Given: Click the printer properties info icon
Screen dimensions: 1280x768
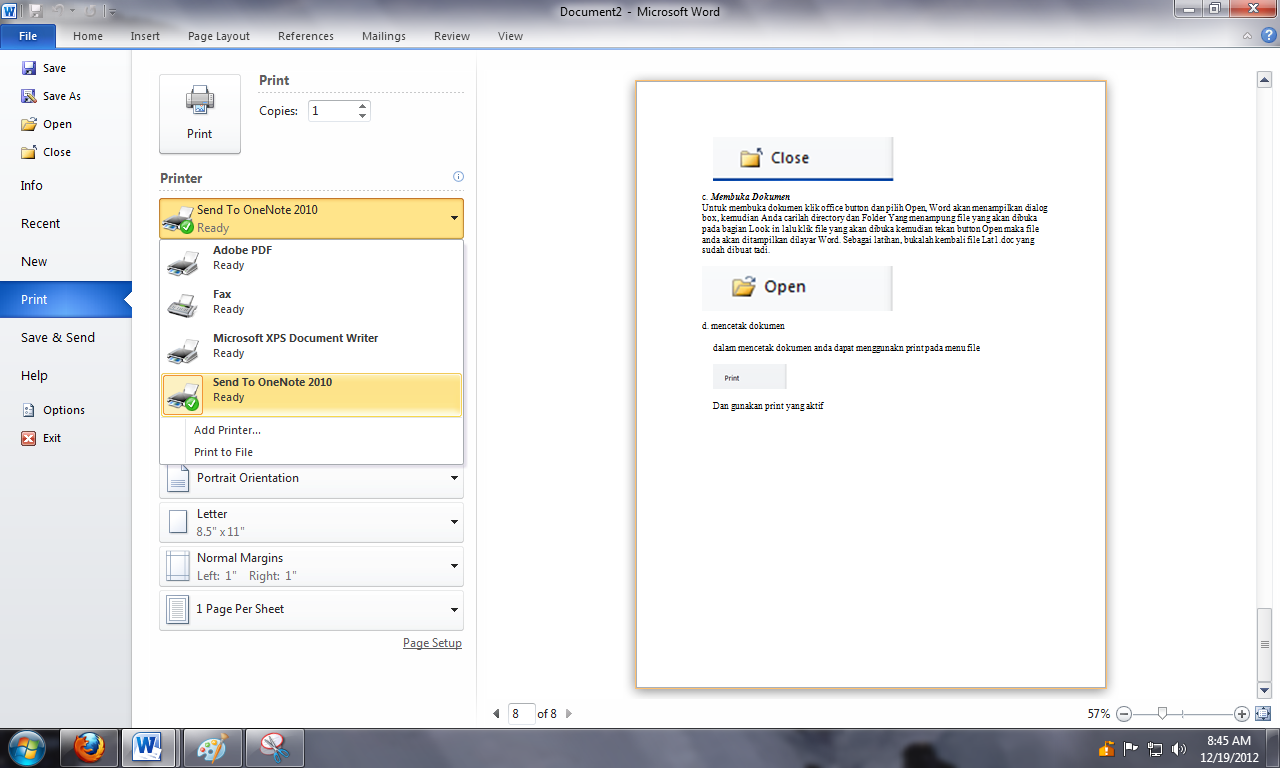Looking at the screenshot, I should [x=458, y=177].
